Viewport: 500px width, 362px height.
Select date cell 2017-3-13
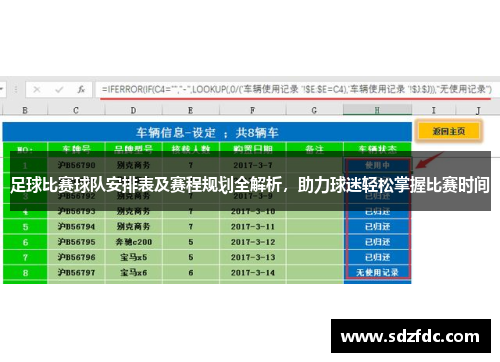coord(253,258)
